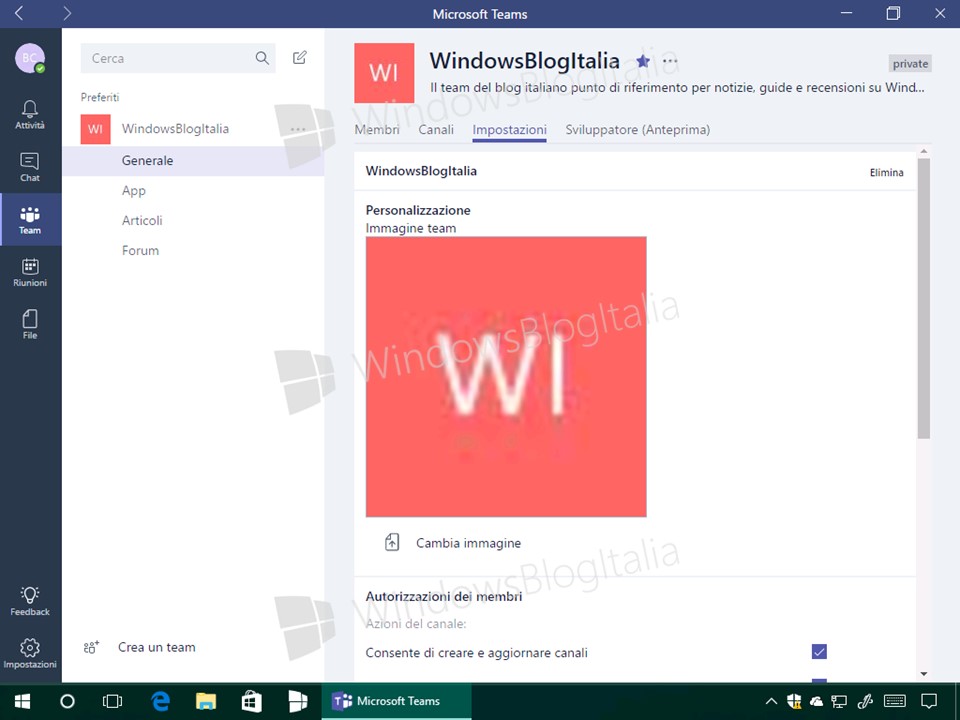Go forward with the right arrow
Image resolution: width=960 pixels, height=720 pixels.
pos(67,13)
